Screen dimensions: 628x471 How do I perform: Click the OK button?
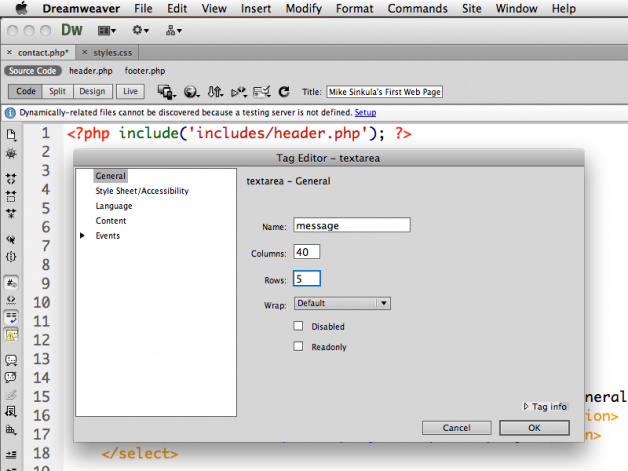(534, 428)
